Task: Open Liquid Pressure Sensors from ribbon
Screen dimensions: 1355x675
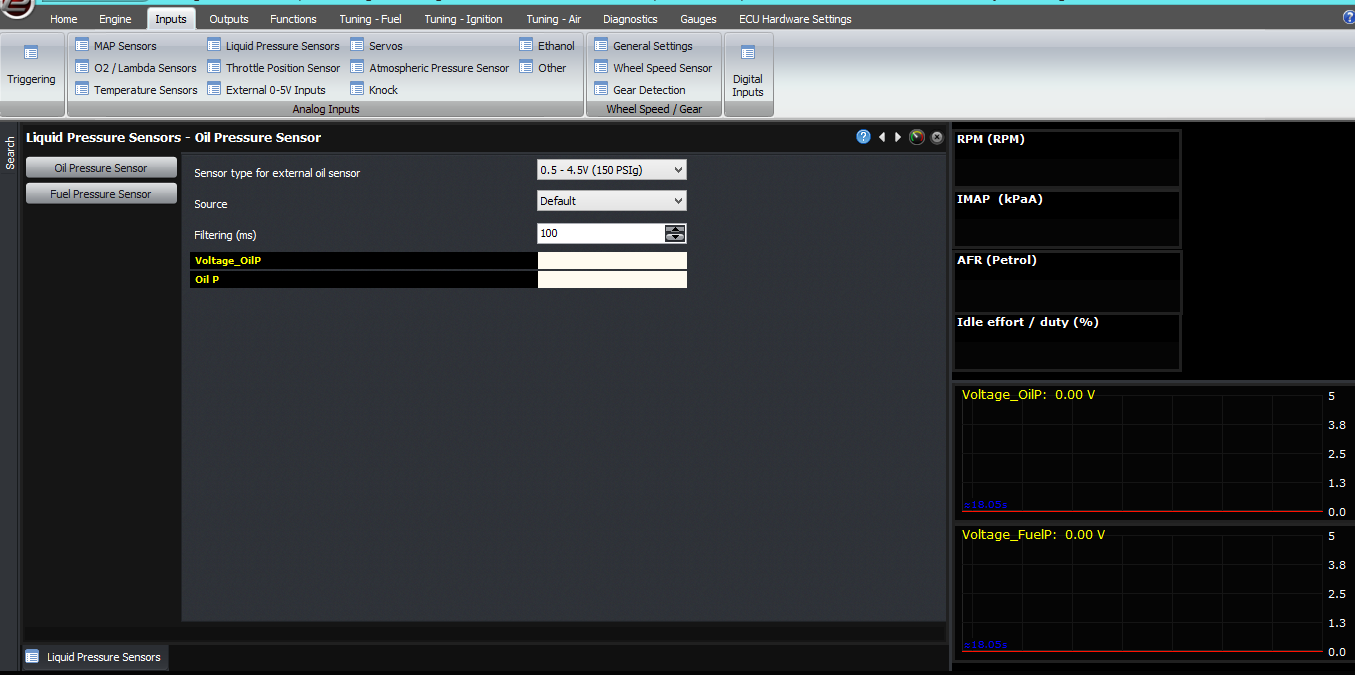Action: point(273,46)
